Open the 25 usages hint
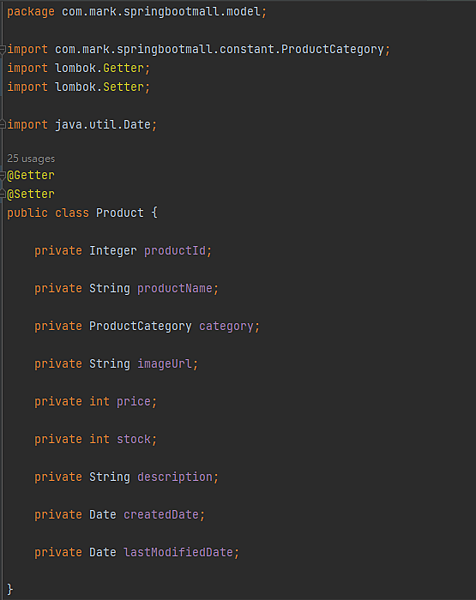The height and width of the screenshot is (600, 476). (x=31, y=158)
